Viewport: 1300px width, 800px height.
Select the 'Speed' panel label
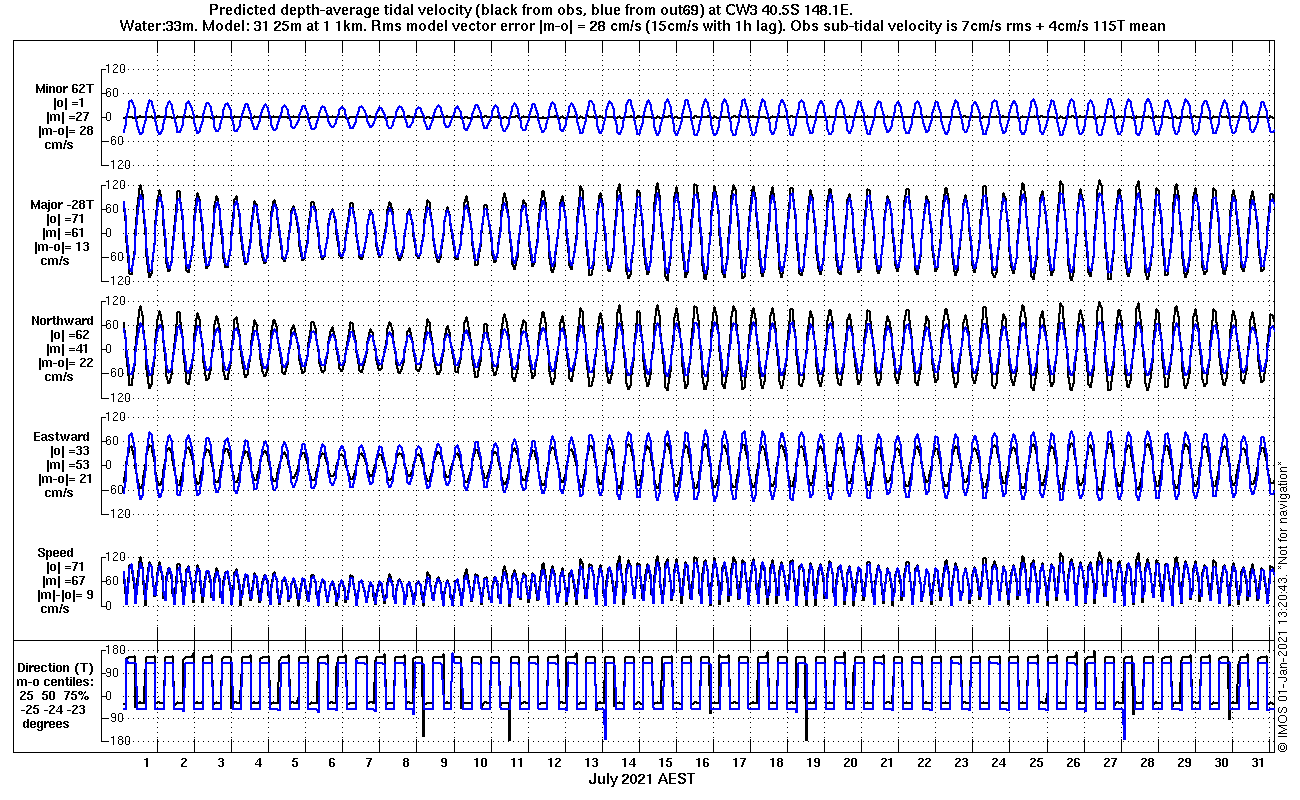point(55,553)
